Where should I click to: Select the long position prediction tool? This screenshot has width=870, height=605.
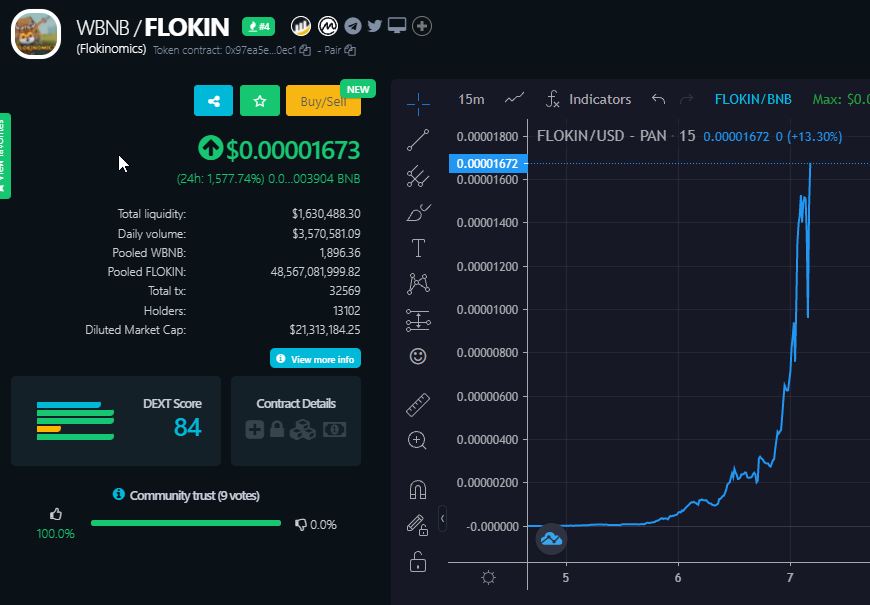[418, 320]
